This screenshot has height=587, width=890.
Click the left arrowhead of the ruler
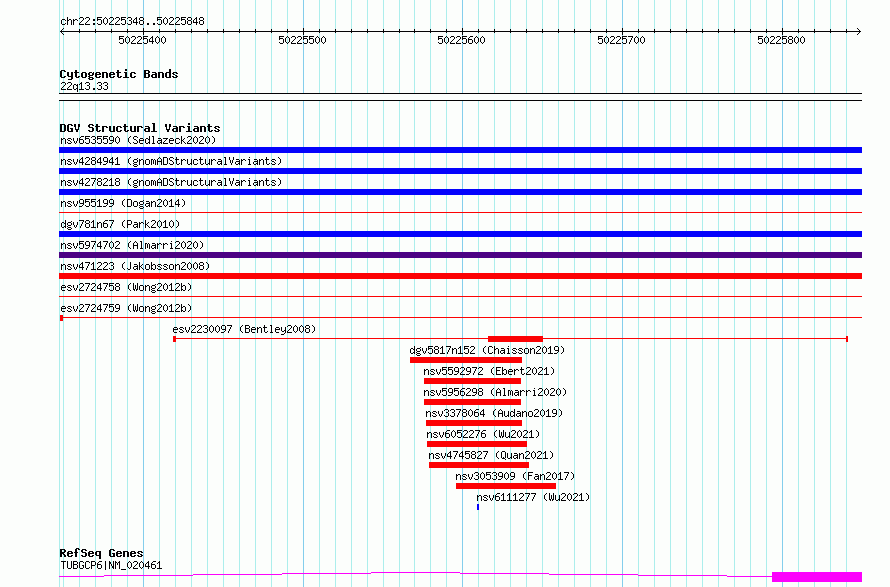coord(62,31)
